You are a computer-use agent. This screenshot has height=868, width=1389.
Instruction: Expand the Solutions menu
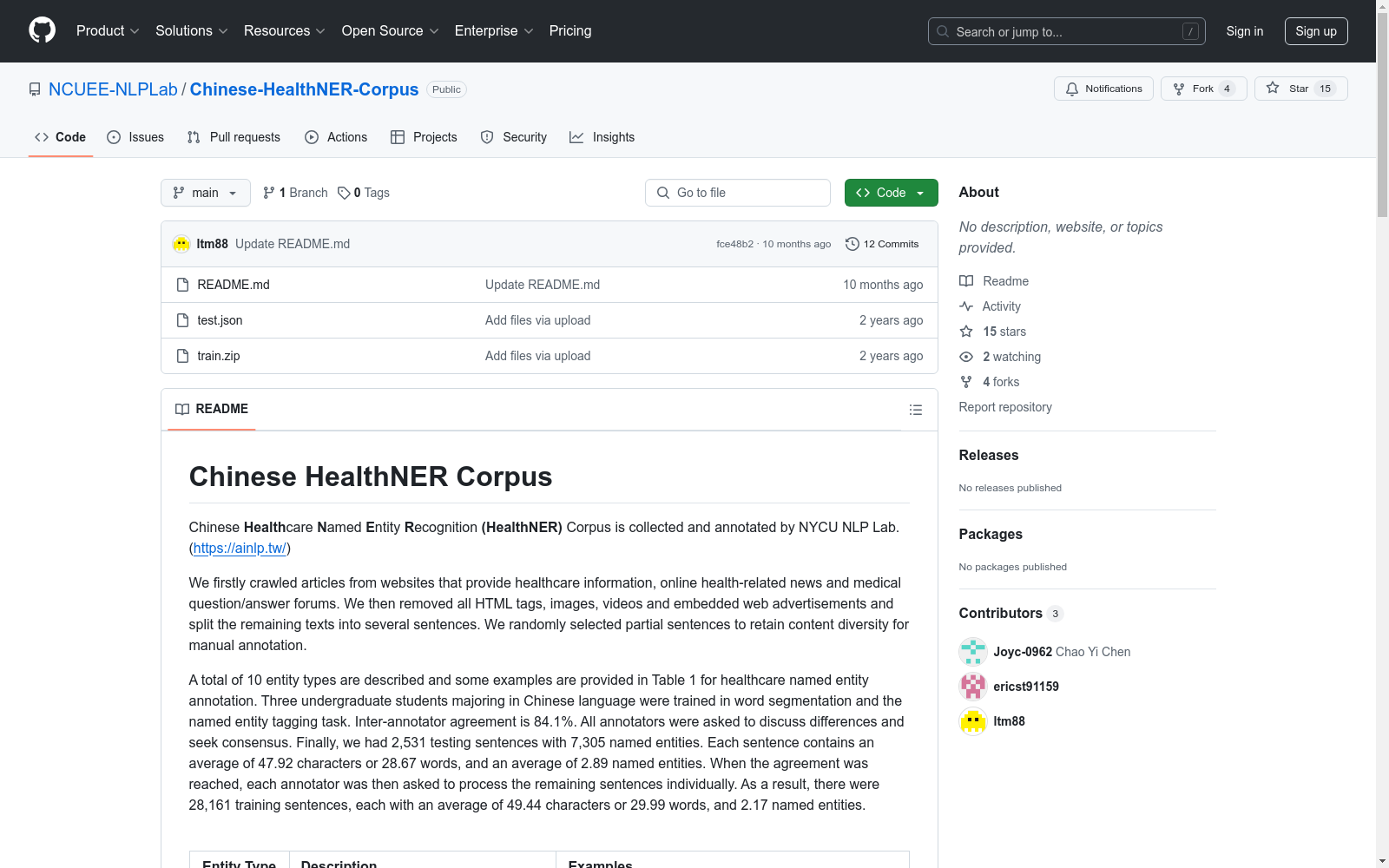pos(191,31)
